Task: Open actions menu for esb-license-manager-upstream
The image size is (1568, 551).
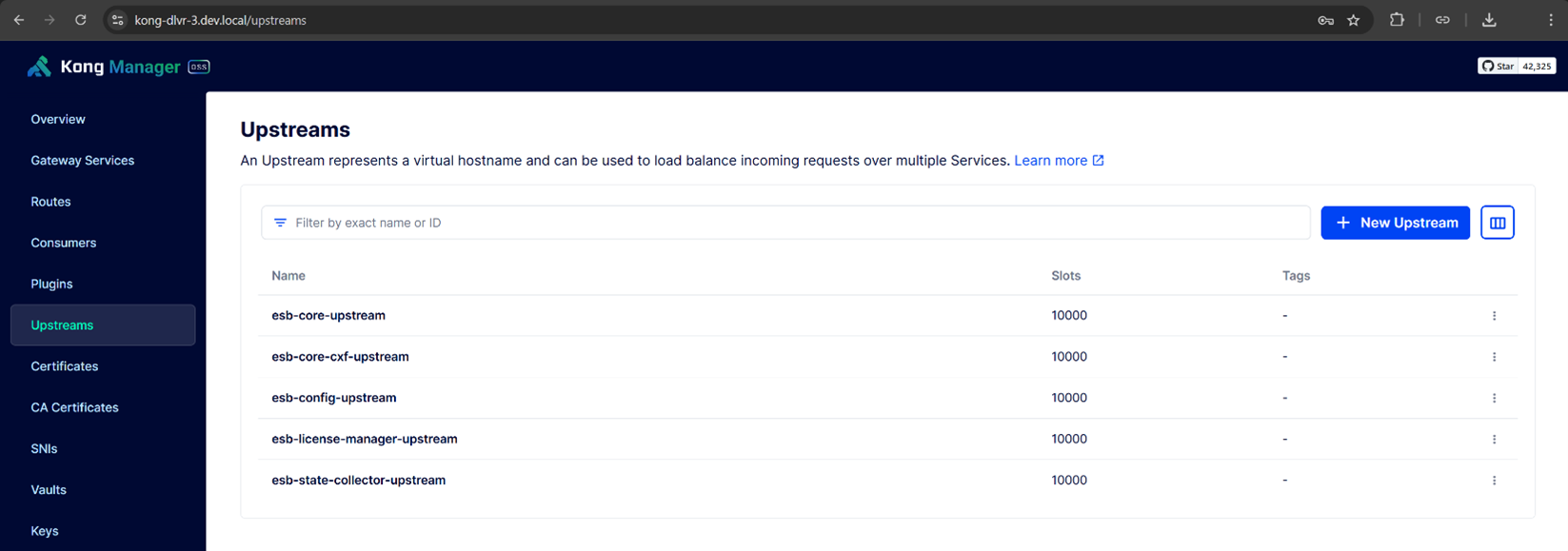Action: (x=1494, y=439)
